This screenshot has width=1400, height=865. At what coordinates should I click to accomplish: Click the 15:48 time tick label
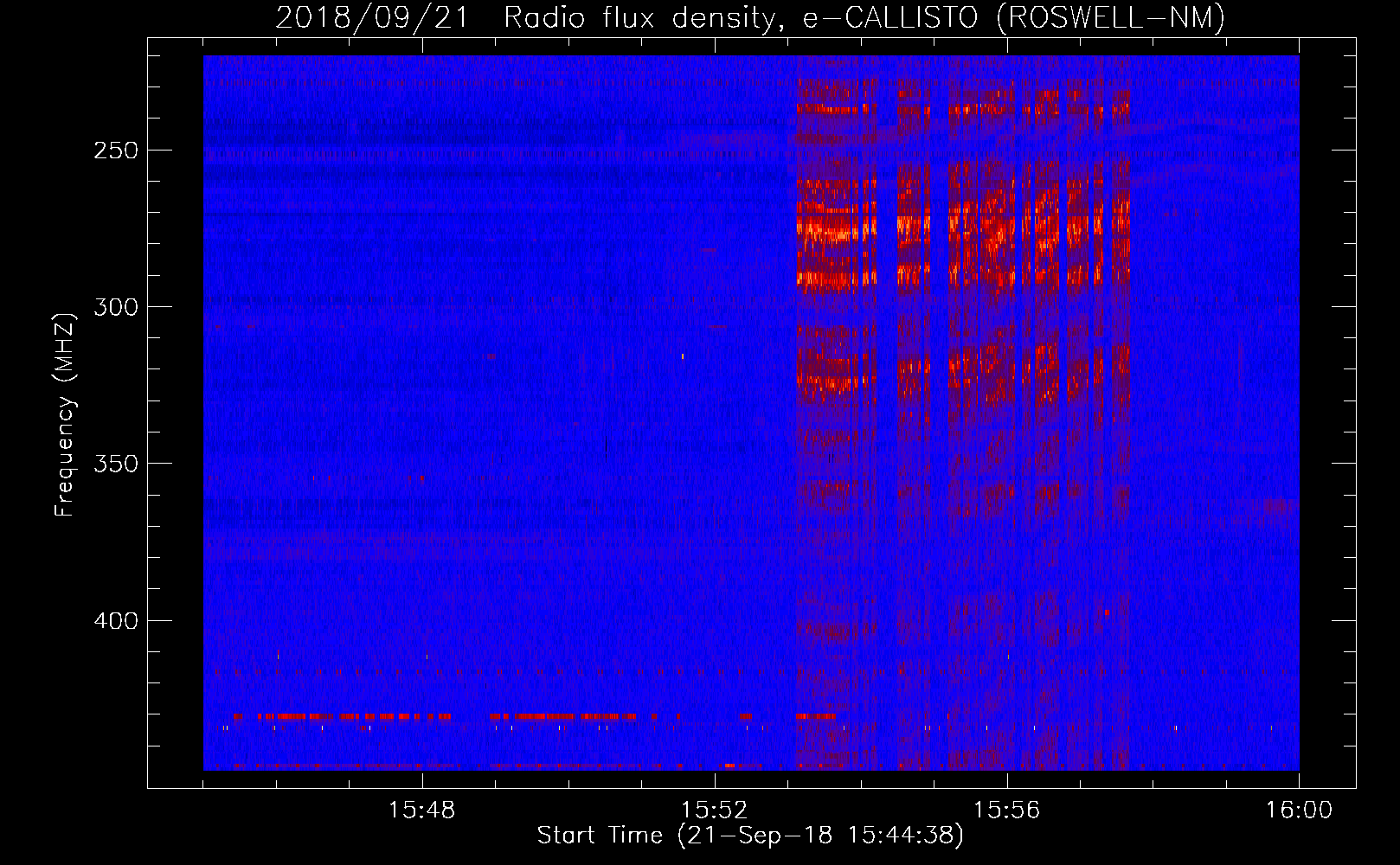point(422,811)
